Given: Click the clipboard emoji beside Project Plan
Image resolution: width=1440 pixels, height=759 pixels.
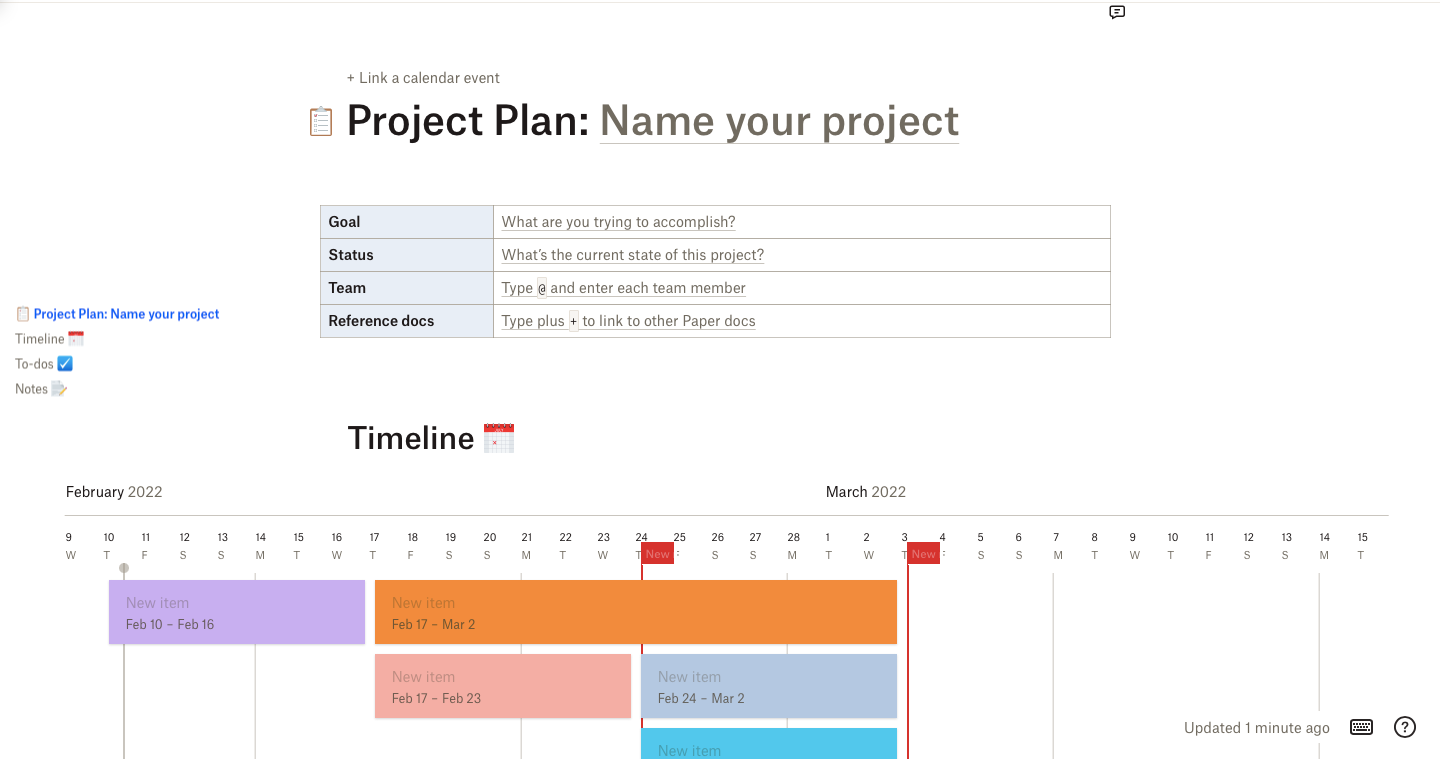Looking at the screenshot, I should (x=321, y=122).
